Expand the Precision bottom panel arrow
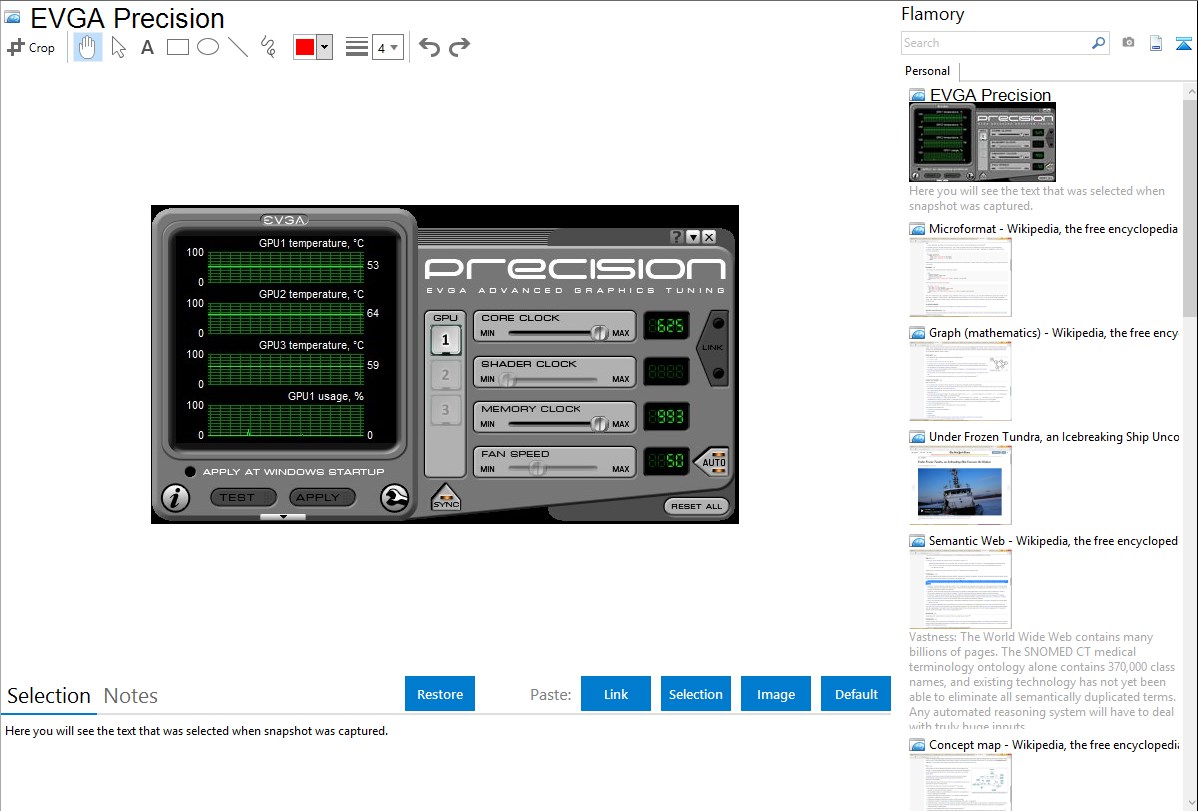The width and height of the screenshot is (1198, 811). (283, 517)
